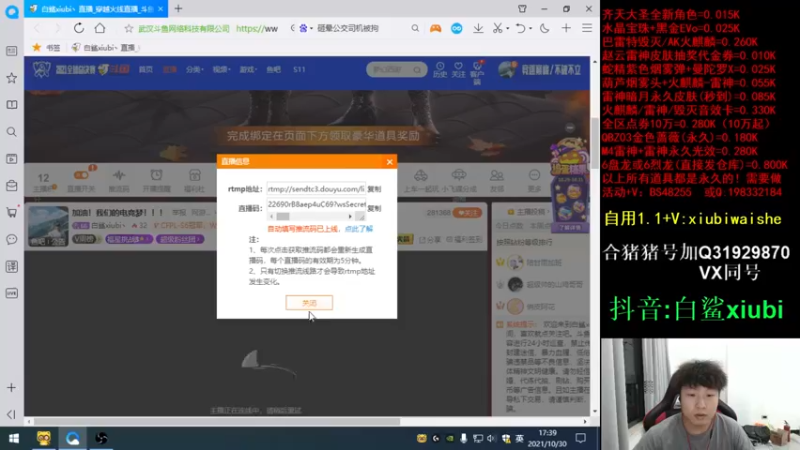This screenshot has width=800, height=450.
Task: Toggle the 直播开关 live switch
Action: pyautogui.click(x=81, y=181)
